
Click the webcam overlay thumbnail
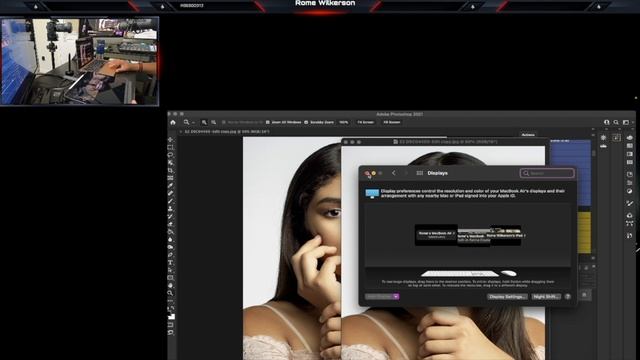coord(79,61)
